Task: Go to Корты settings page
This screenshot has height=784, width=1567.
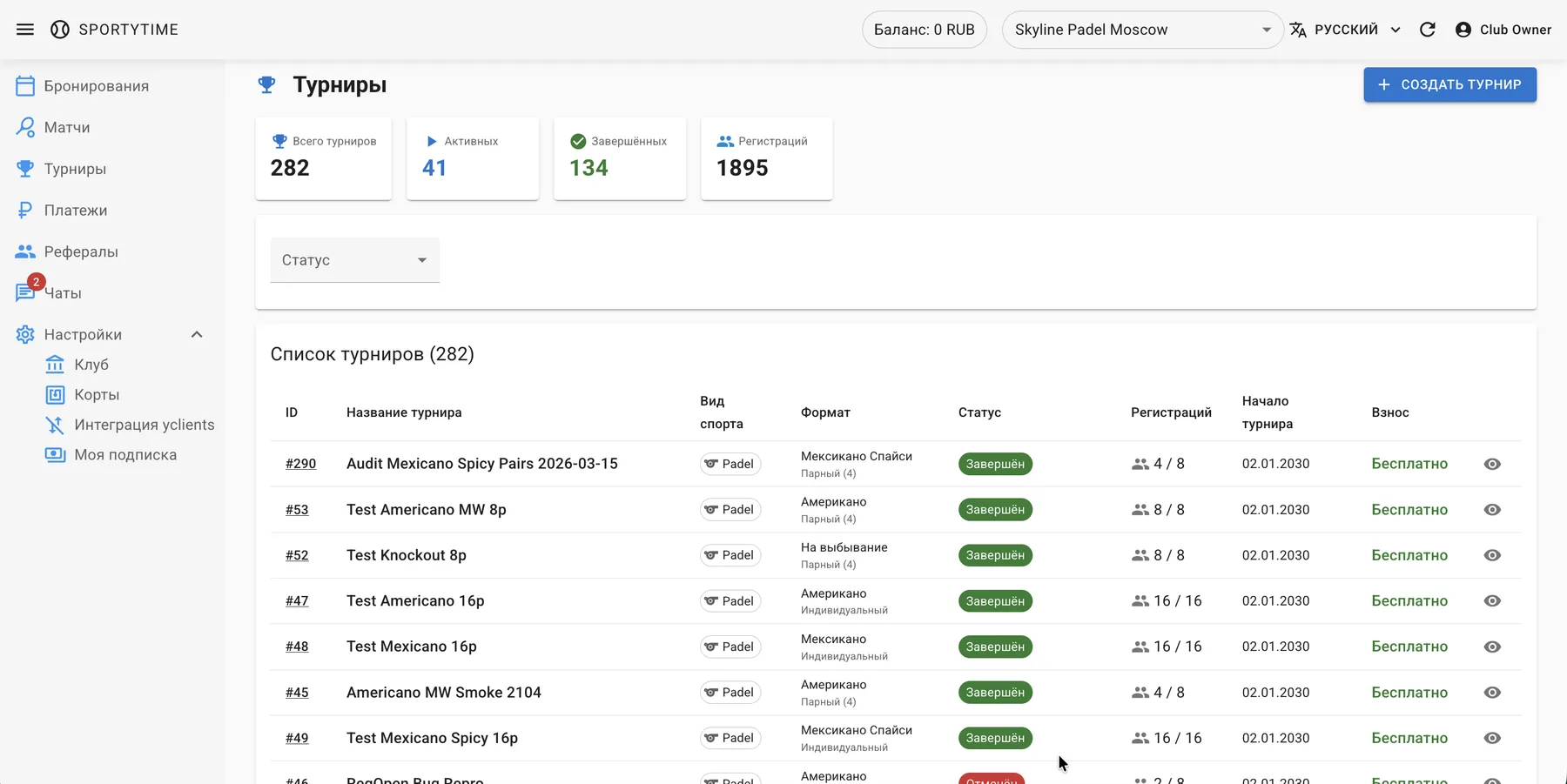Action: (x=97, y=395)
